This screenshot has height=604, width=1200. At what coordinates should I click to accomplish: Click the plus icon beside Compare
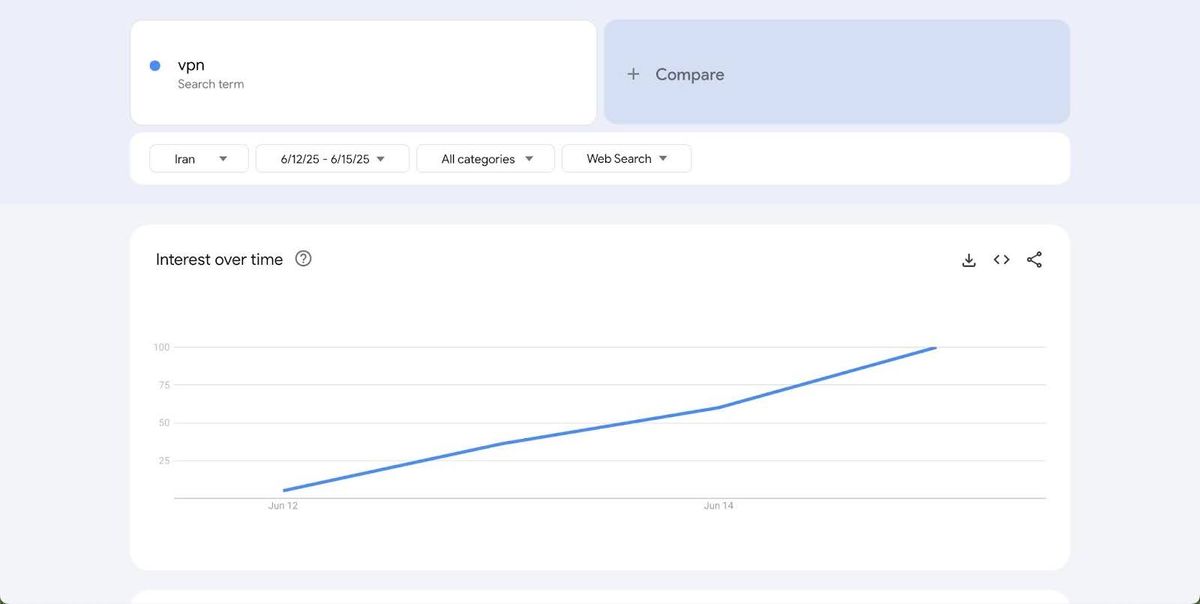[633, 74]
